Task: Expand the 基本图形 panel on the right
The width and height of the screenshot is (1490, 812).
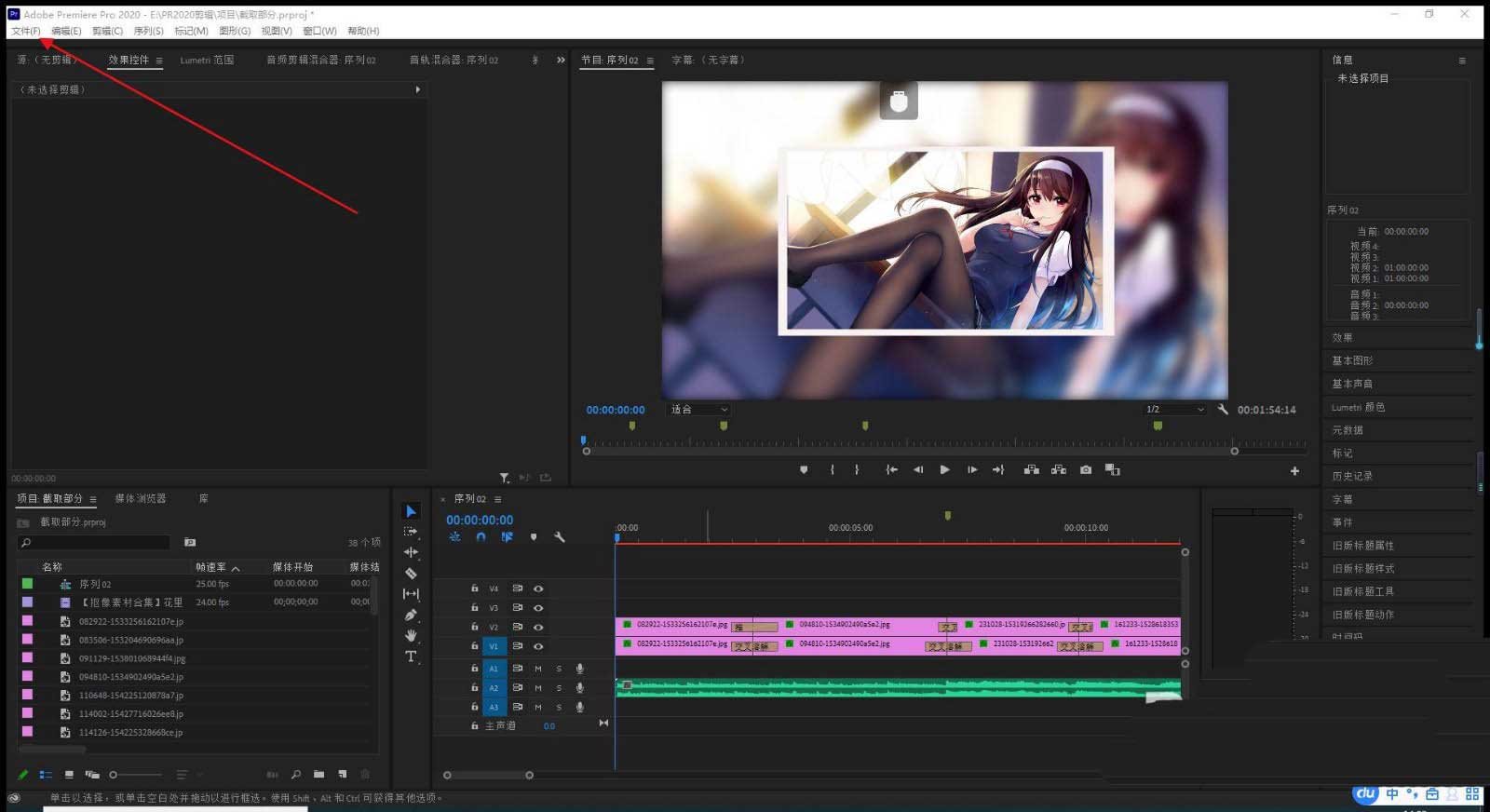Action: (x=1352, y=360)
